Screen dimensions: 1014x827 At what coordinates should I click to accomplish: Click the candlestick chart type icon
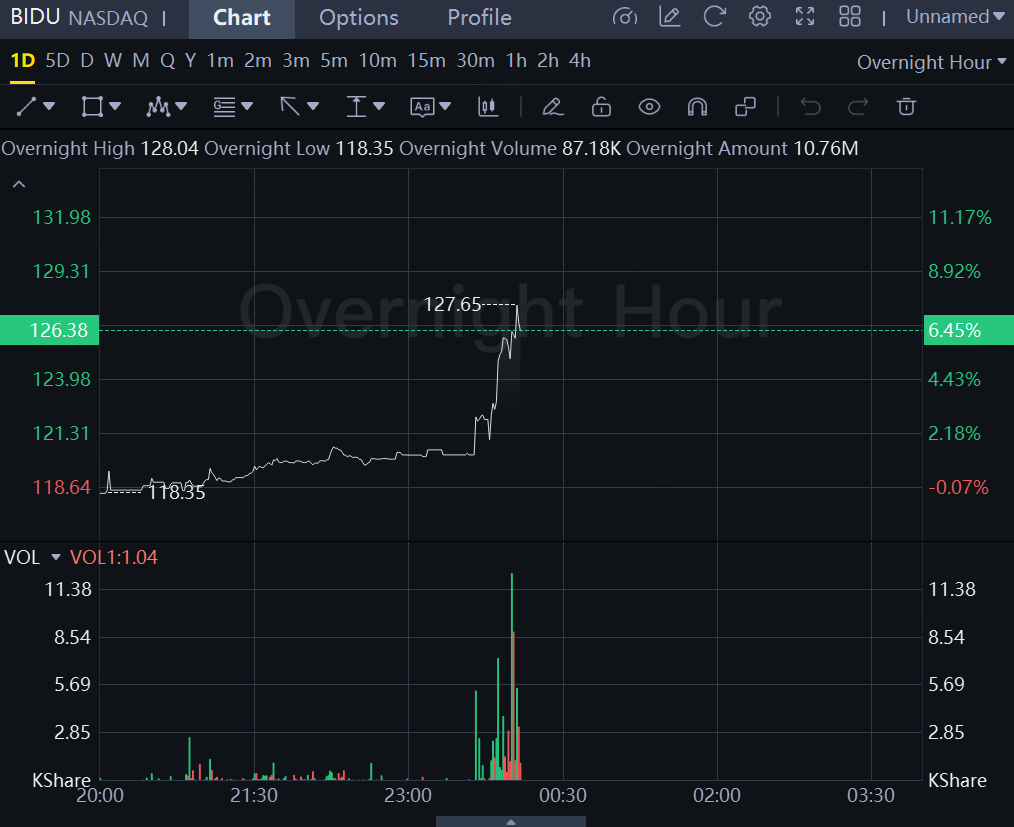[488, 107]
